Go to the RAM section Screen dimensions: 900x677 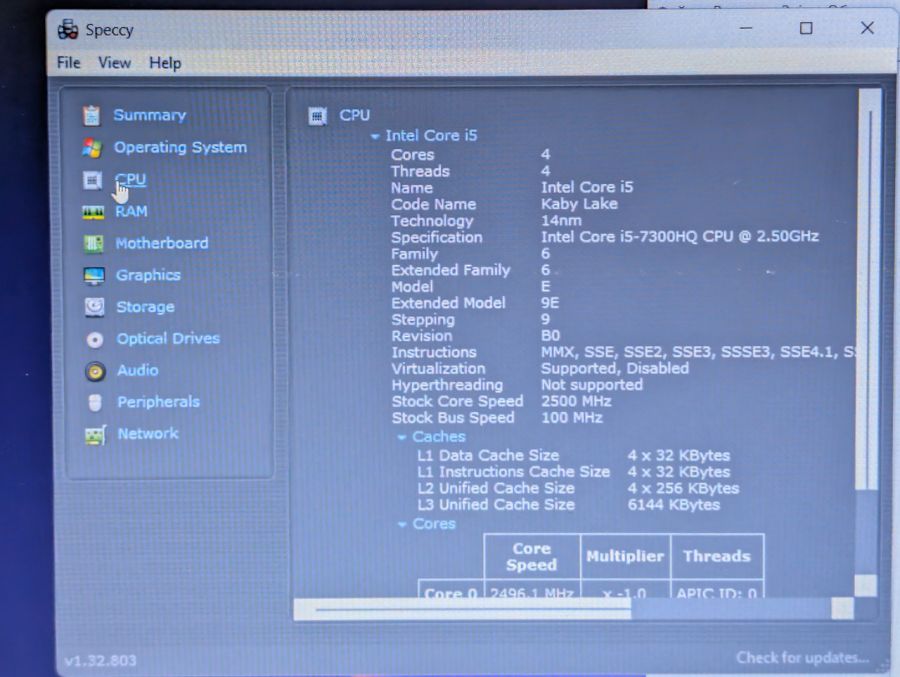[x=131, y=212]
